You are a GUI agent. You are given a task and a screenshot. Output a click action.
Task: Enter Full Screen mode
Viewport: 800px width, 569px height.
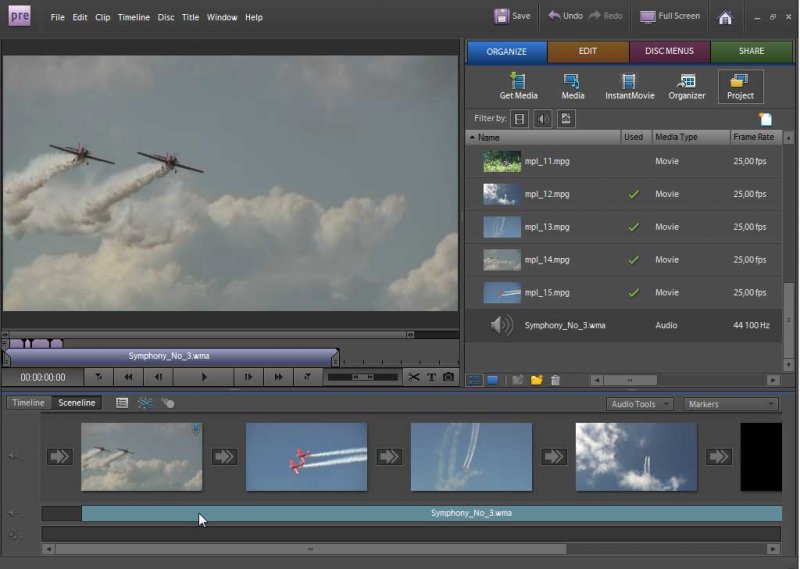670,16
